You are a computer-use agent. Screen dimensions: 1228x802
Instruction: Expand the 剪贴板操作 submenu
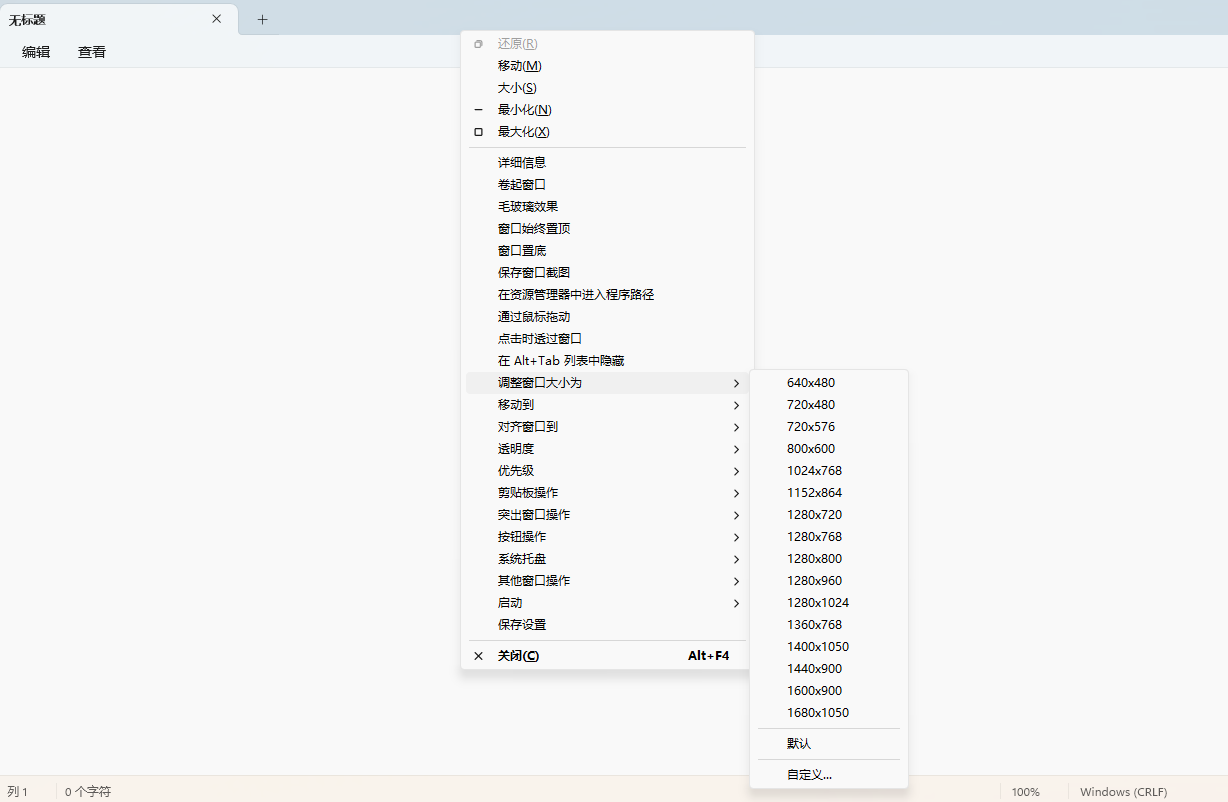tap(607, 492)
